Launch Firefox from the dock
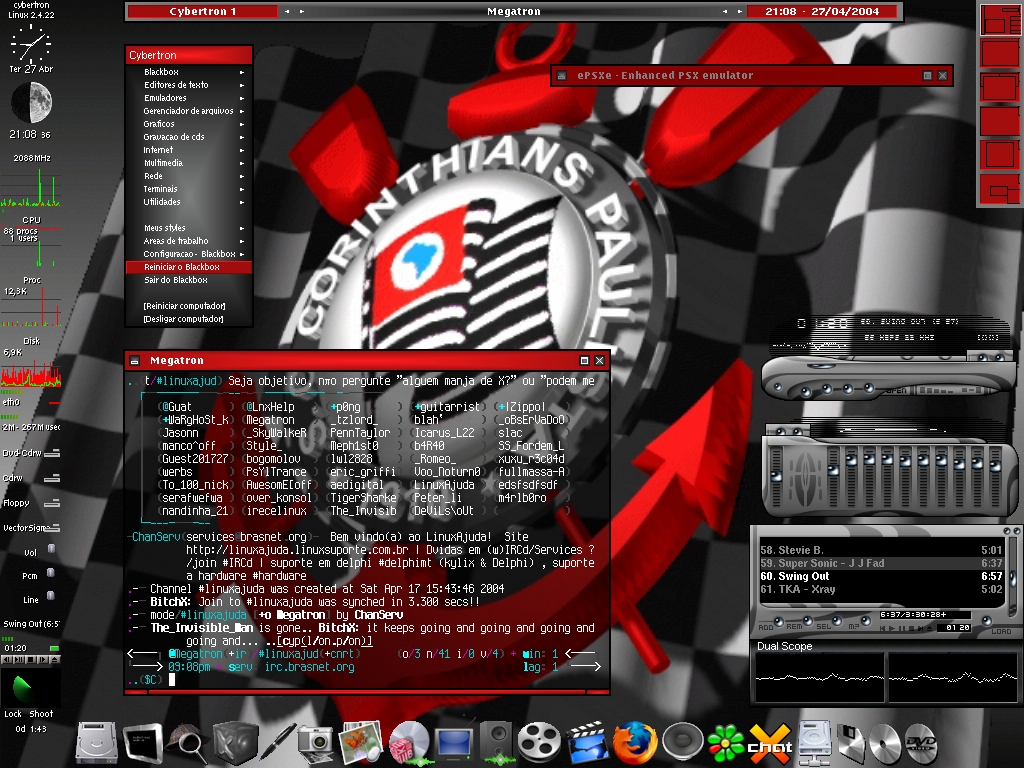This screenshot has width=1024, height=768. coord(634,743)
